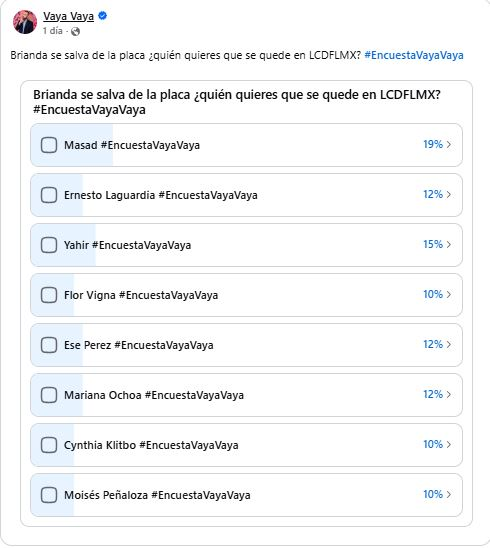Image resolution: width=490 pixels, height=548 pixels.
Task: Check the Ernesto Laguardia option checkbox
Action: point(49,195)
